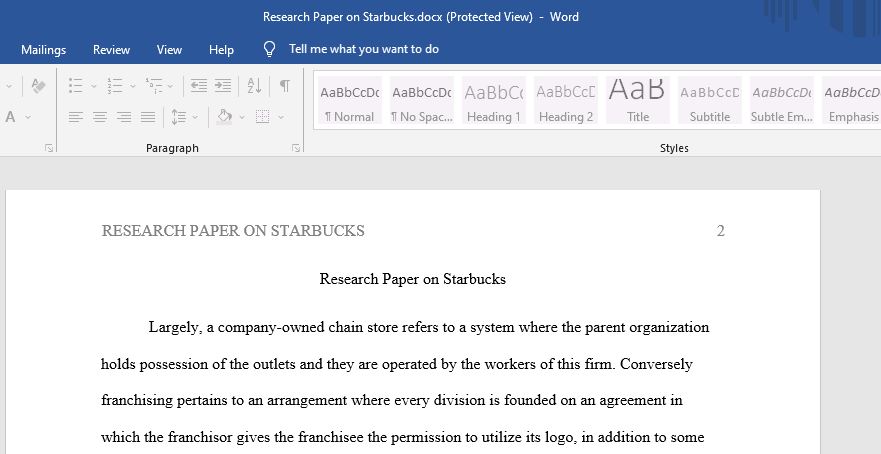Click the Clear All Formatting eraser icon
Screen dimensions: 881x454
tap(38, 85)
